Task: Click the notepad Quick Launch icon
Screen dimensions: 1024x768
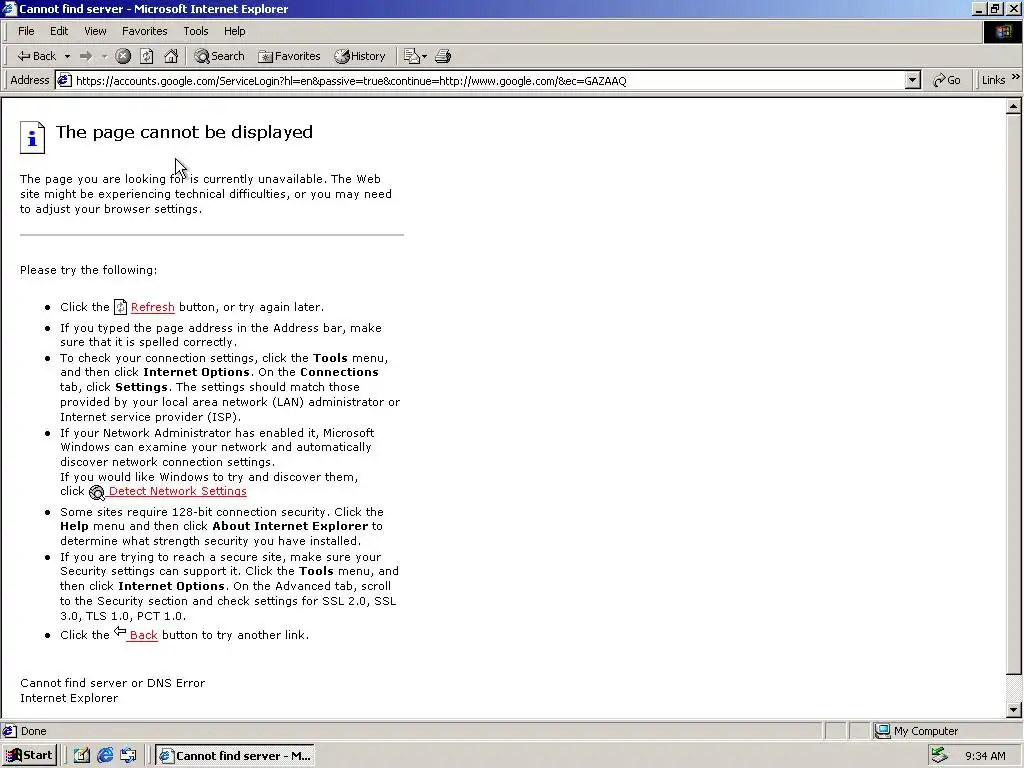Action: (x=82, y=756)
